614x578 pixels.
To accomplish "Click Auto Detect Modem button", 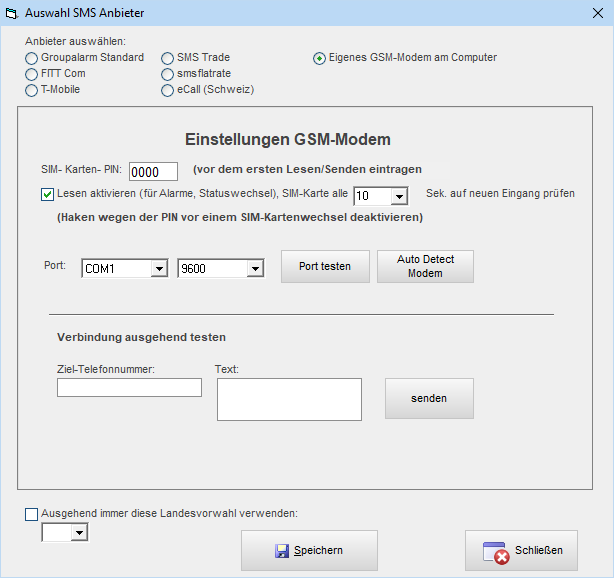I will [425, 267].
